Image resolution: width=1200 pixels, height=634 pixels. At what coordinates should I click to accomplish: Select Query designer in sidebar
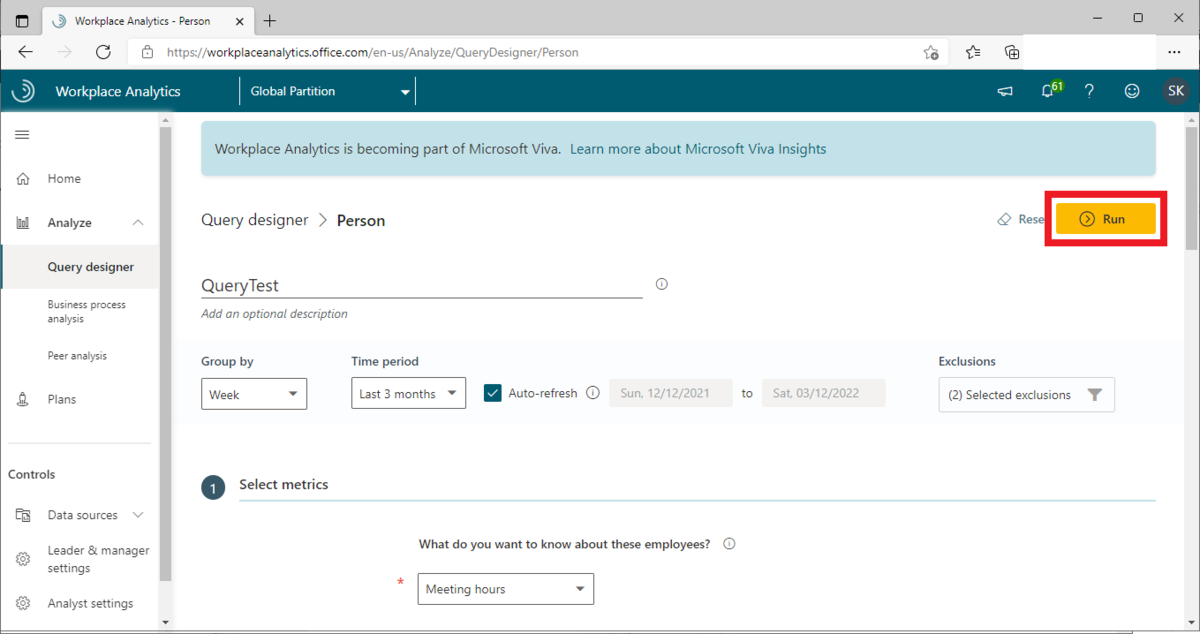tap(90, 267)
